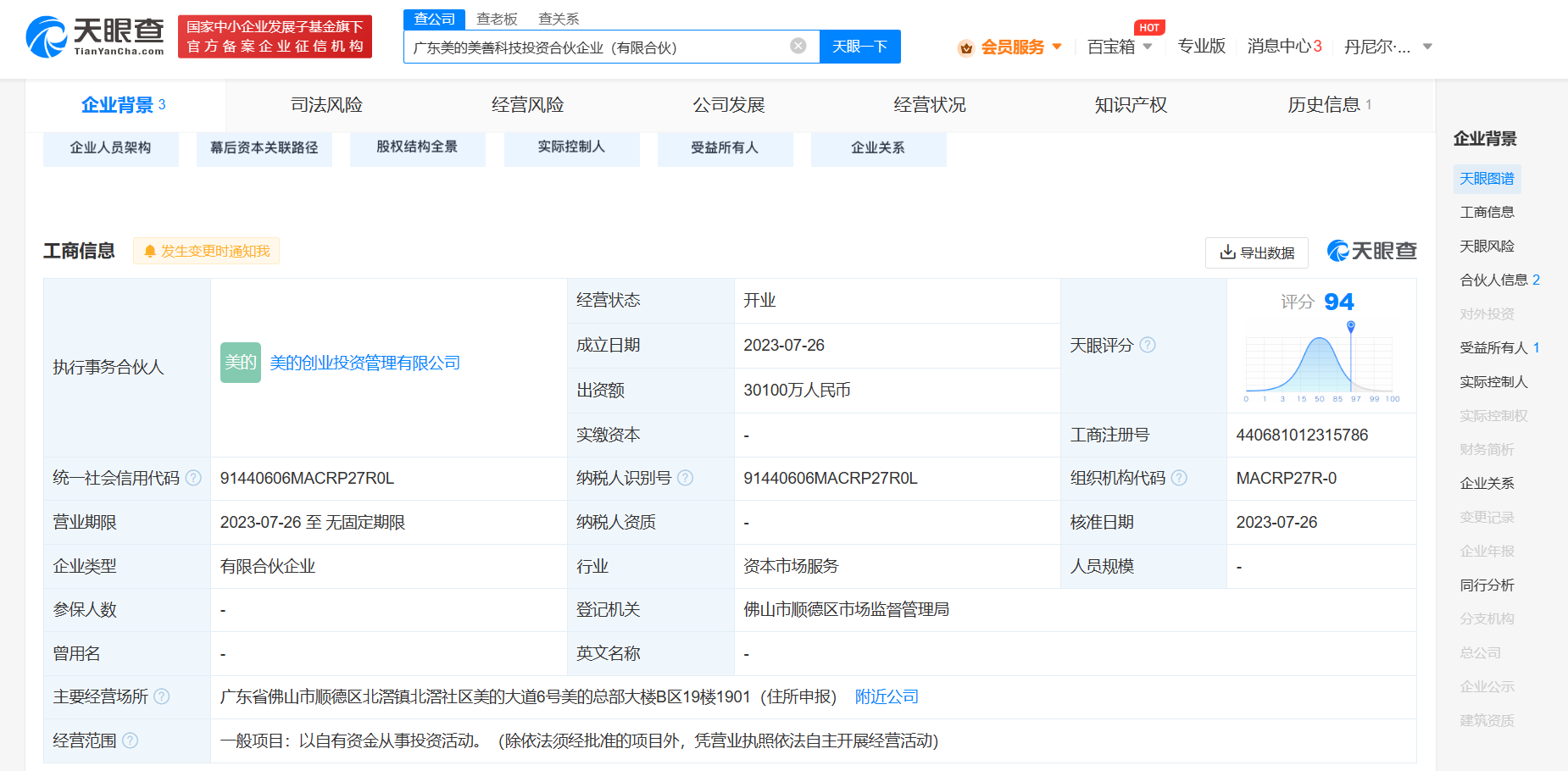This screenshot has height=771, width=1568.
Task: Open help icon beside 组织机构代码
Action: pos(1179,478)
